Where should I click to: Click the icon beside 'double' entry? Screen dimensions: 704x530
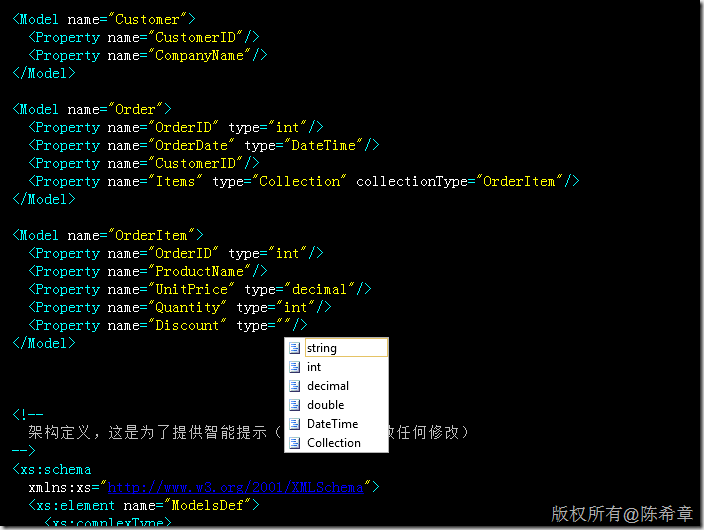coord(295,405)
